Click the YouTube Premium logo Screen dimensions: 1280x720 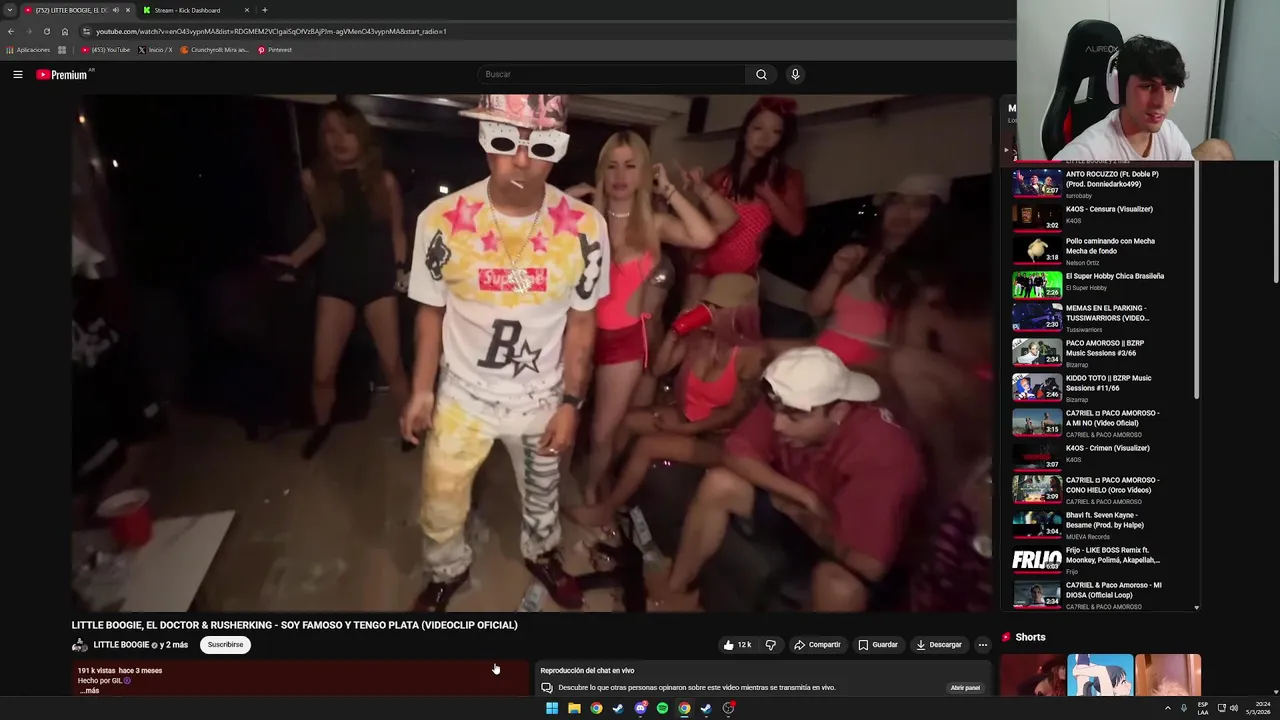click(x=62, y=75)
